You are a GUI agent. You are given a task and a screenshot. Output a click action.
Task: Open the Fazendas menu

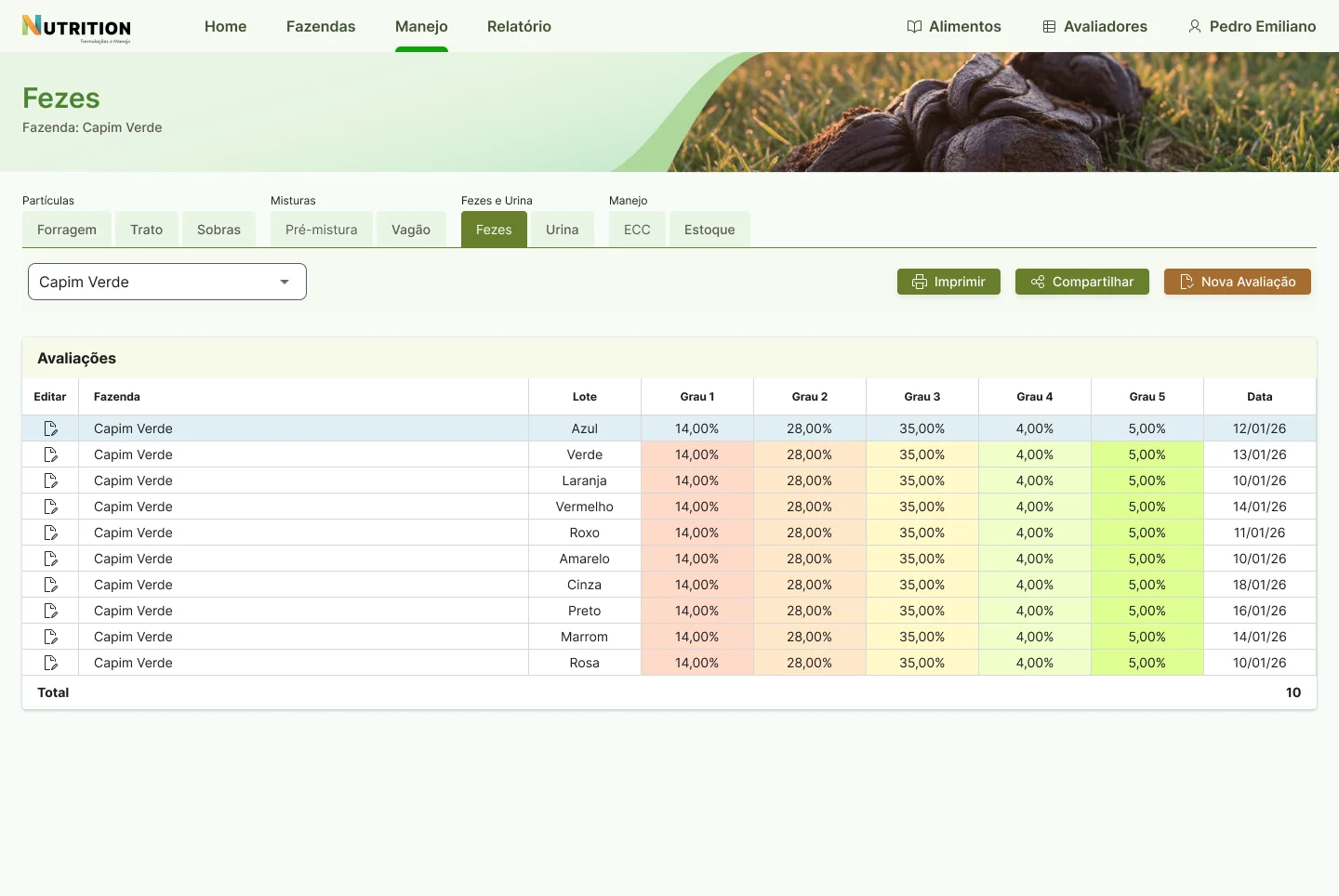pyautogui.click(x=321, y=26)
